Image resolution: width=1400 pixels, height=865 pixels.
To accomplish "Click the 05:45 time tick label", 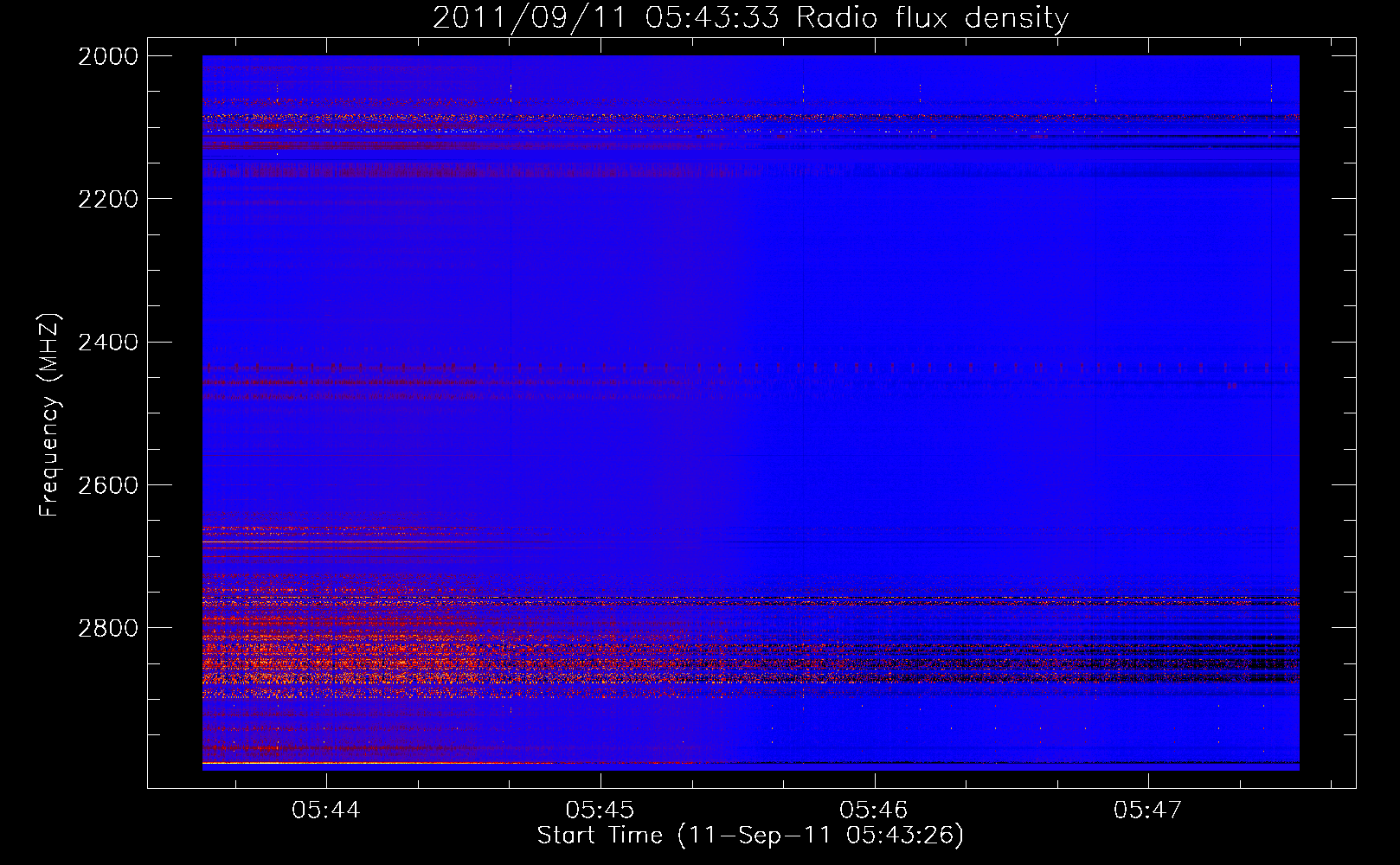I will tap(600, 811).
